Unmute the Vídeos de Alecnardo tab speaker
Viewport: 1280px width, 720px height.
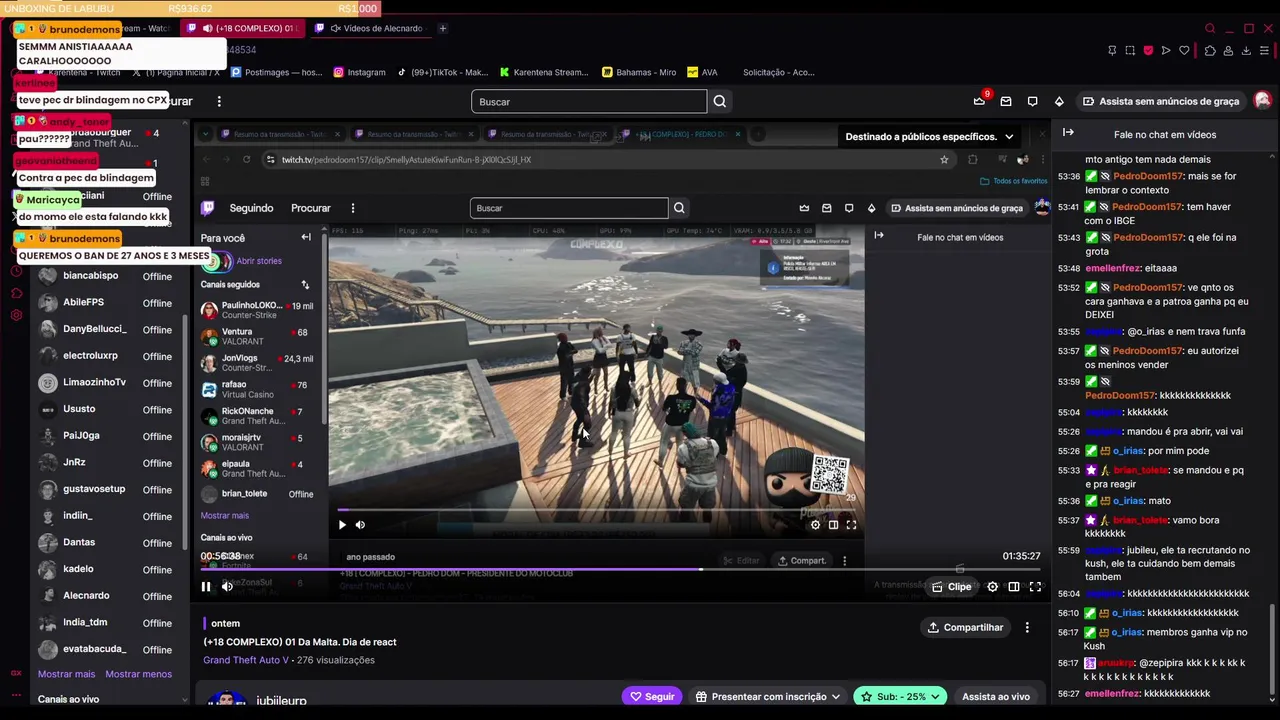point(336,28)
